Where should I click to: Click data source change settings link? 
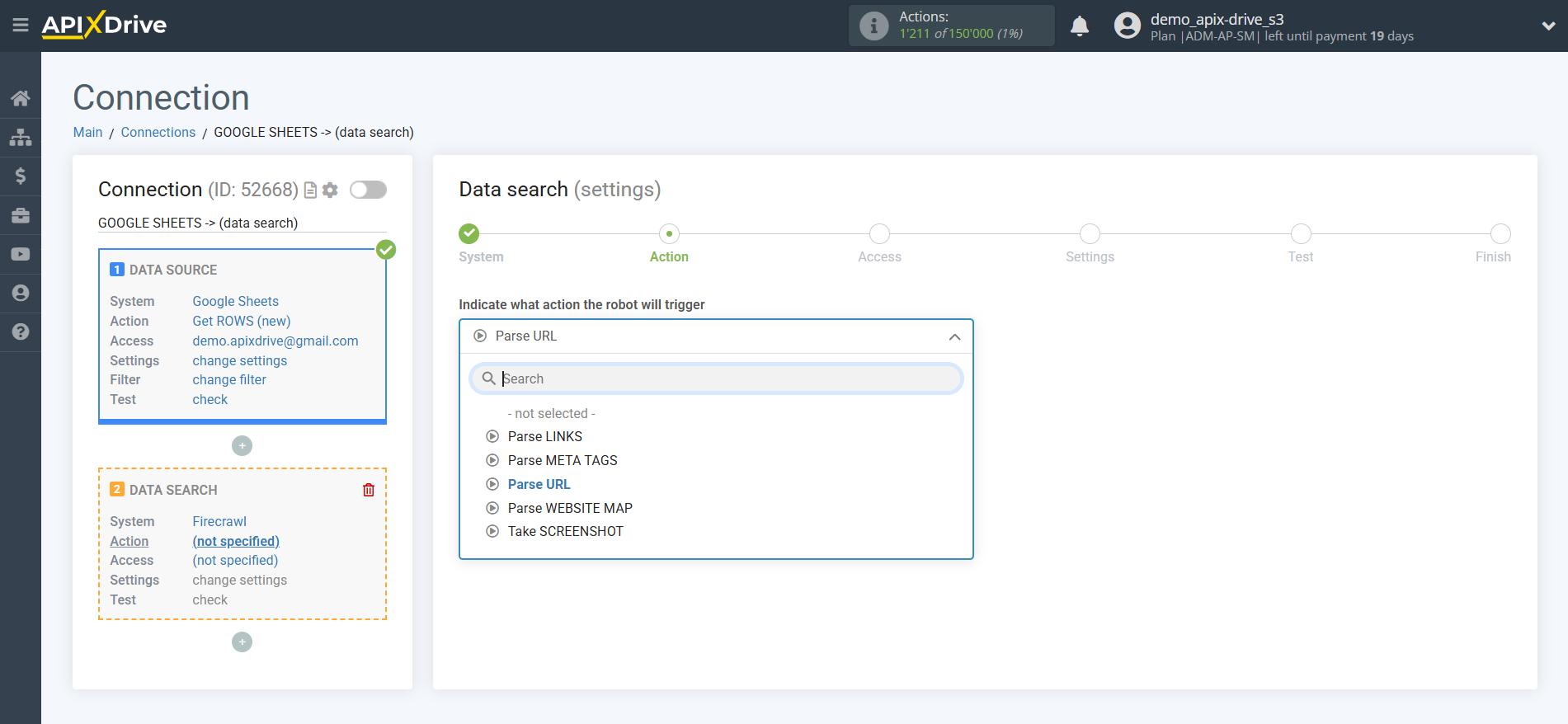tap(240, 360)
